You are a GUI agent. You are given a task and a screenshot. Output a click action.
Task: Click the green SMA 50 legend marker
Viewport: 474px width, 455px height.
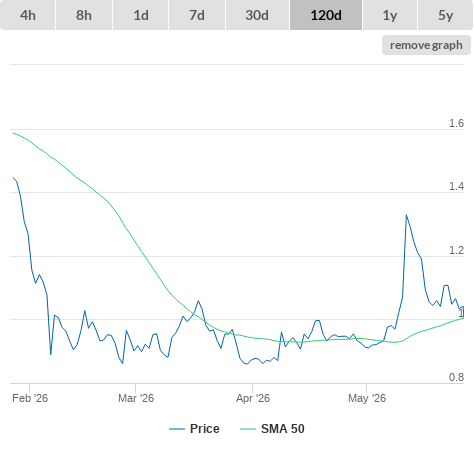[248, 429]
